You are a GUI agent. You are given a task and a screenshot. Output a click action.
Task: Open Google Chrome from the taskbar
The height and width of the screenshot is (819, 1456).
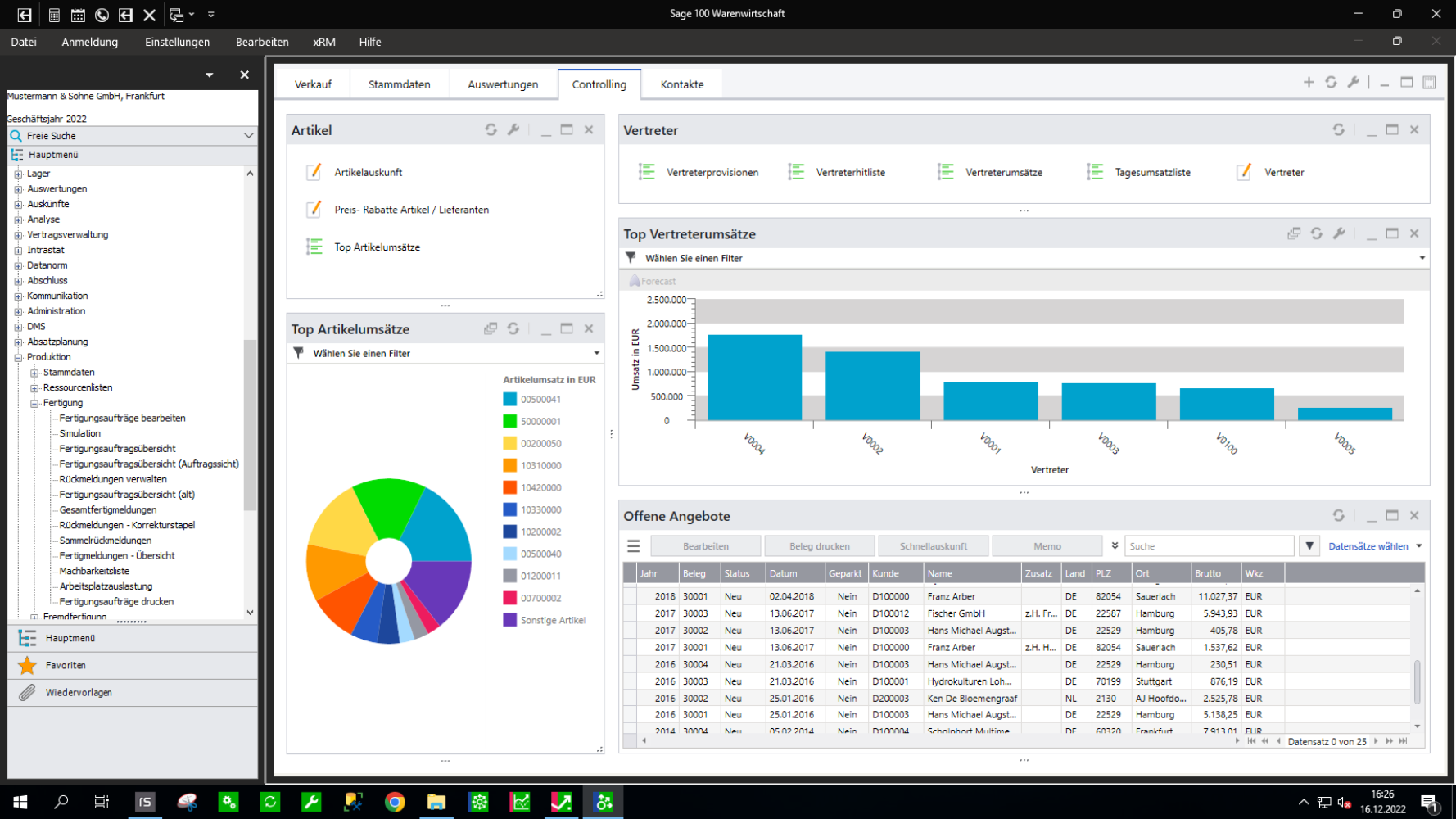395,802
